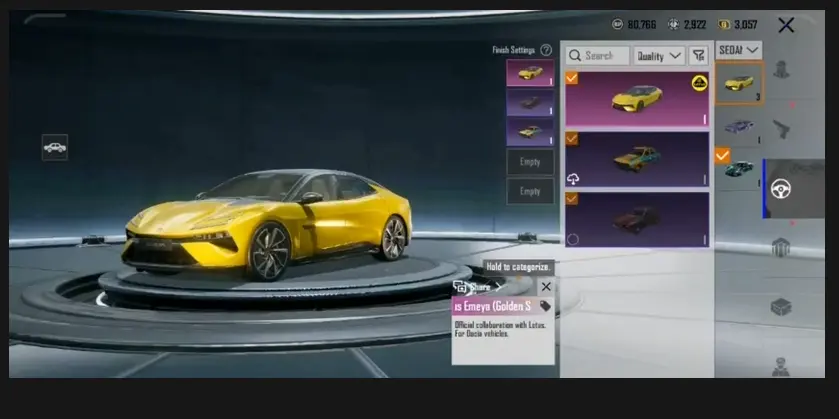Open the pistol weapons category
Screen dimensions: 839x419
click(781, 129)
